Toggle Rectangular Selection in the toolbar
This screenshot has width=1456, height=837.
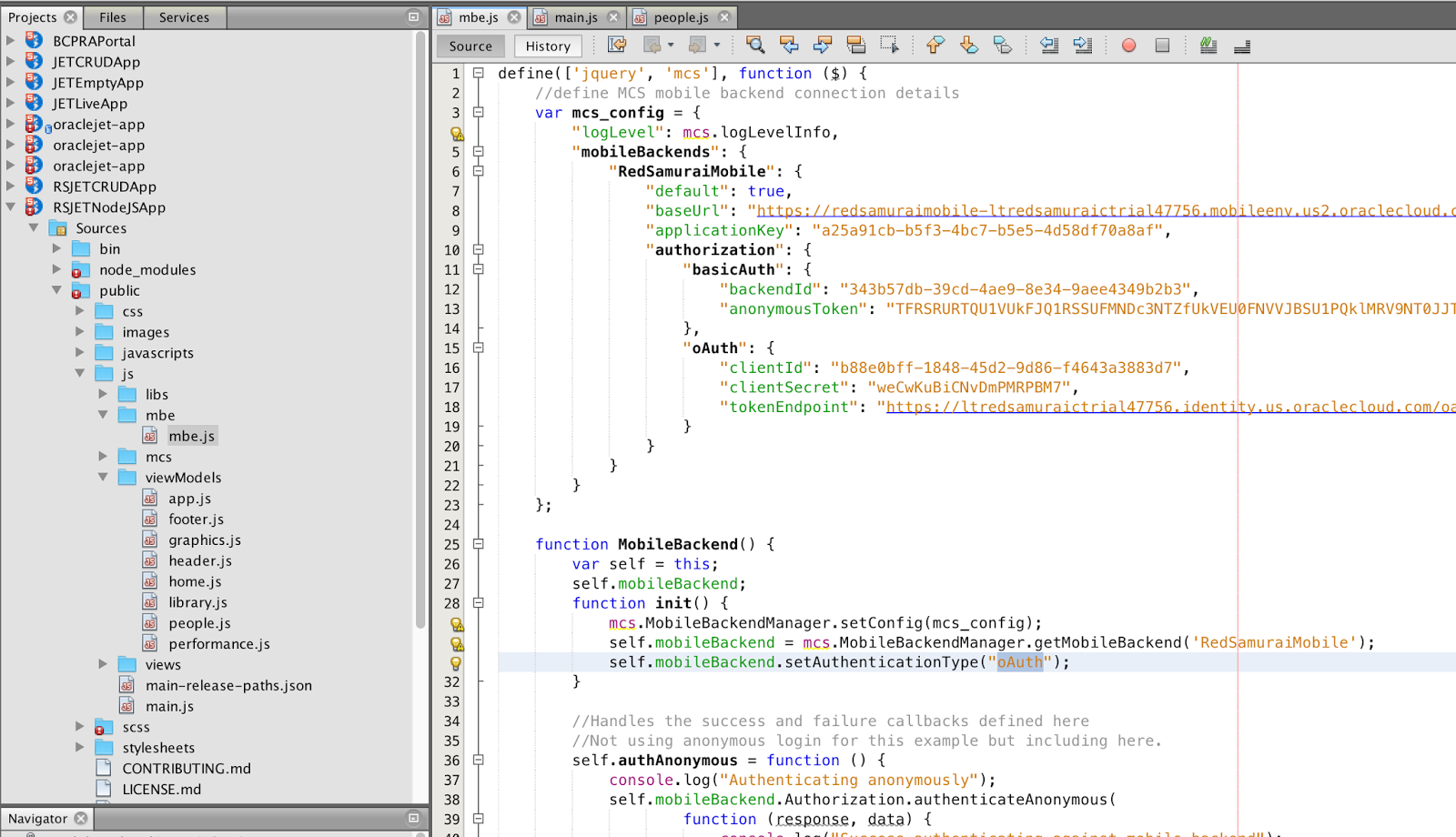tap(889, 44)
